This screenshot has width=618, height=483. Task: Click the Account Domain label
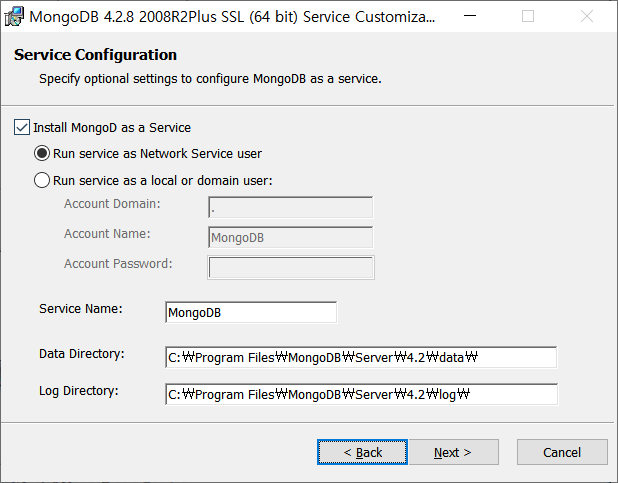click(x=112, y=203)
